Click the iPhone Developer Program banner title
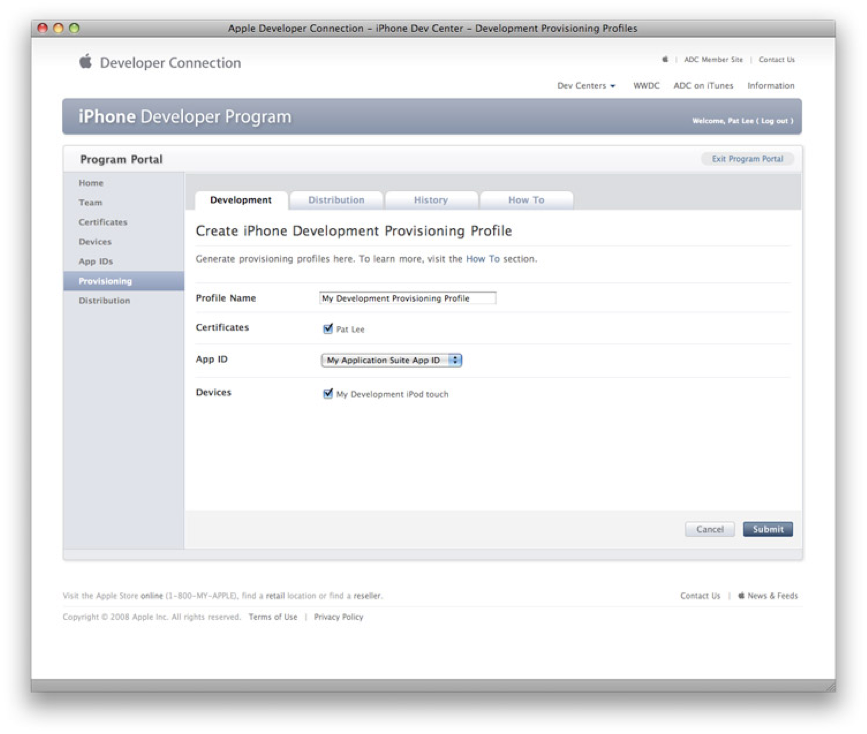The image size is (867, 734). (x=185, y=117)
